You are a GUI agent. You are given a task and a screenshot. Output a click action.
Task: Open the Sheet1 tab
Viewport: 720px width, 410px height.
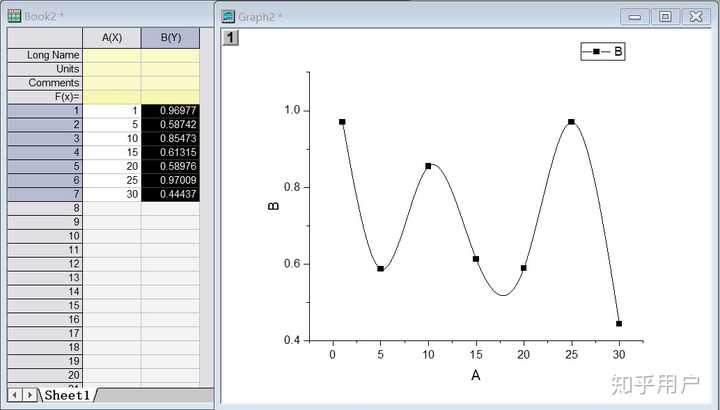68,395
